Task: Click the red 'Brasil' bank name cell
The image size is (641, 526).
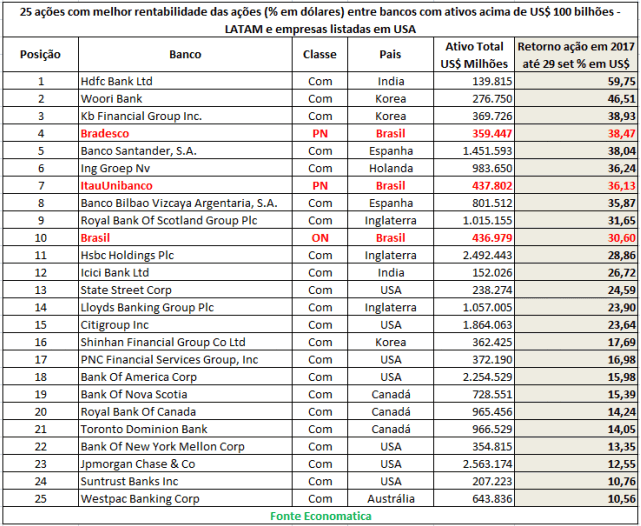Action: tap(185, 238)
